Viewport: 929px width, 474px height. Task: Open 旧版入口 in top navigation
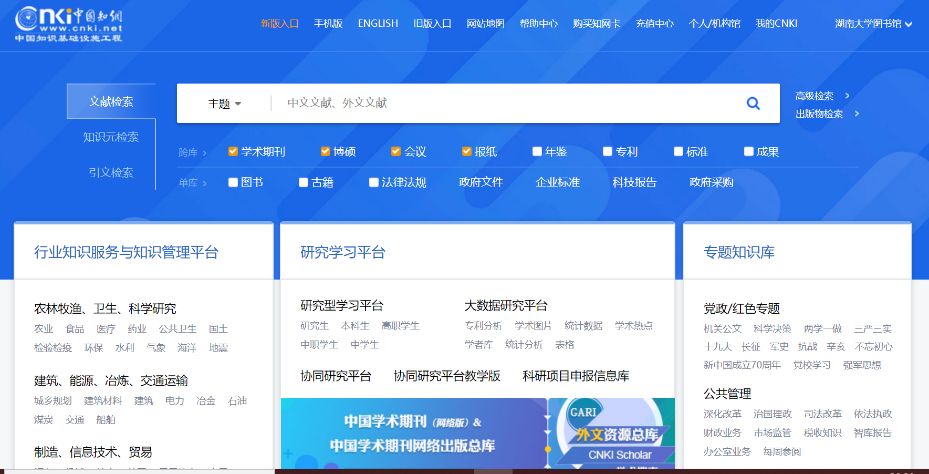[x=433, y=24]
